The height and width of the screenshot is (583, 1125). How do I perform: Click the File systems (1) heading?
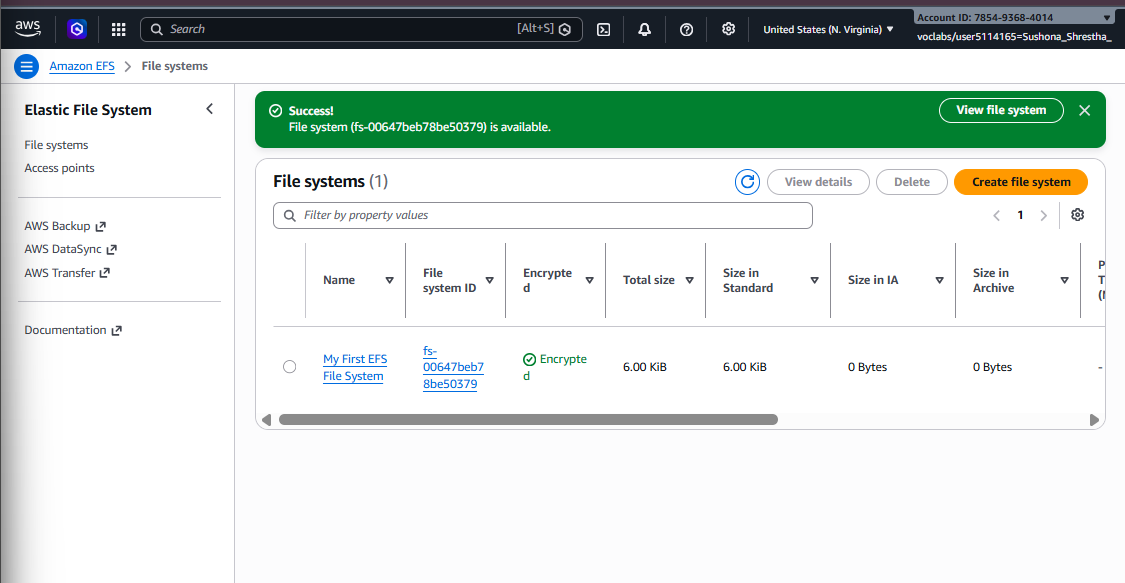tap(330, 181)
